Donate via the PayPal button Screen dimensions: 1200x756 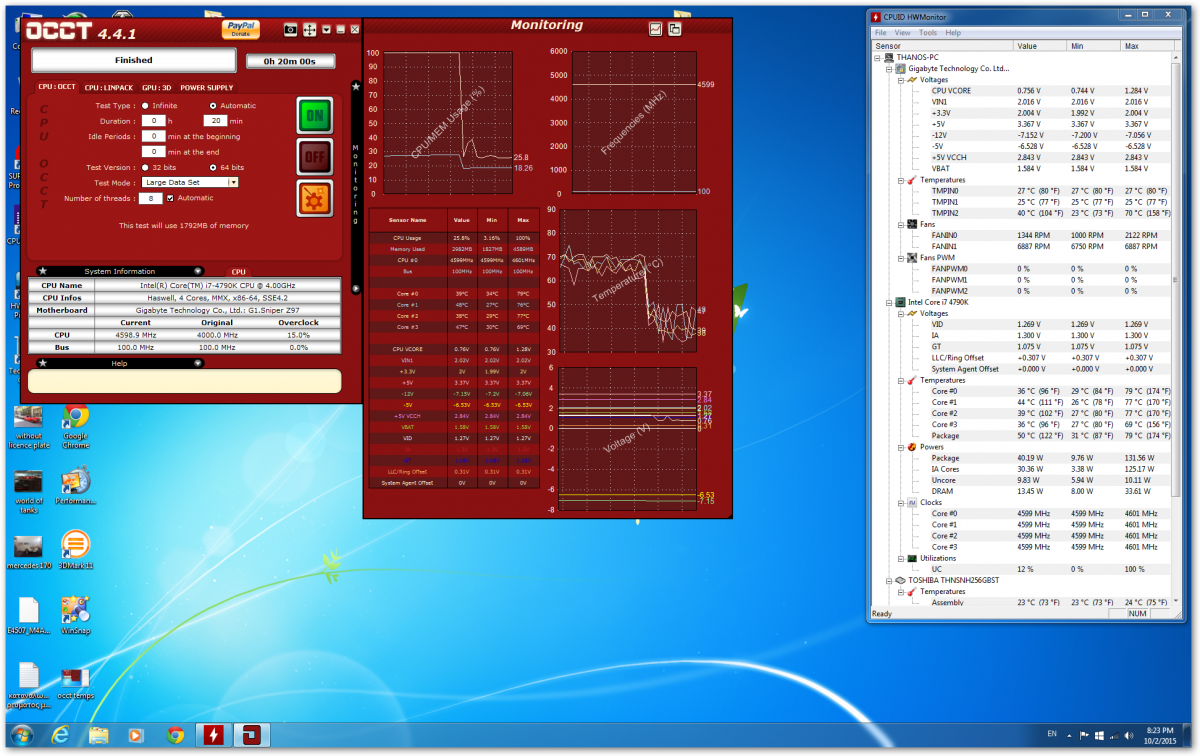241,29
